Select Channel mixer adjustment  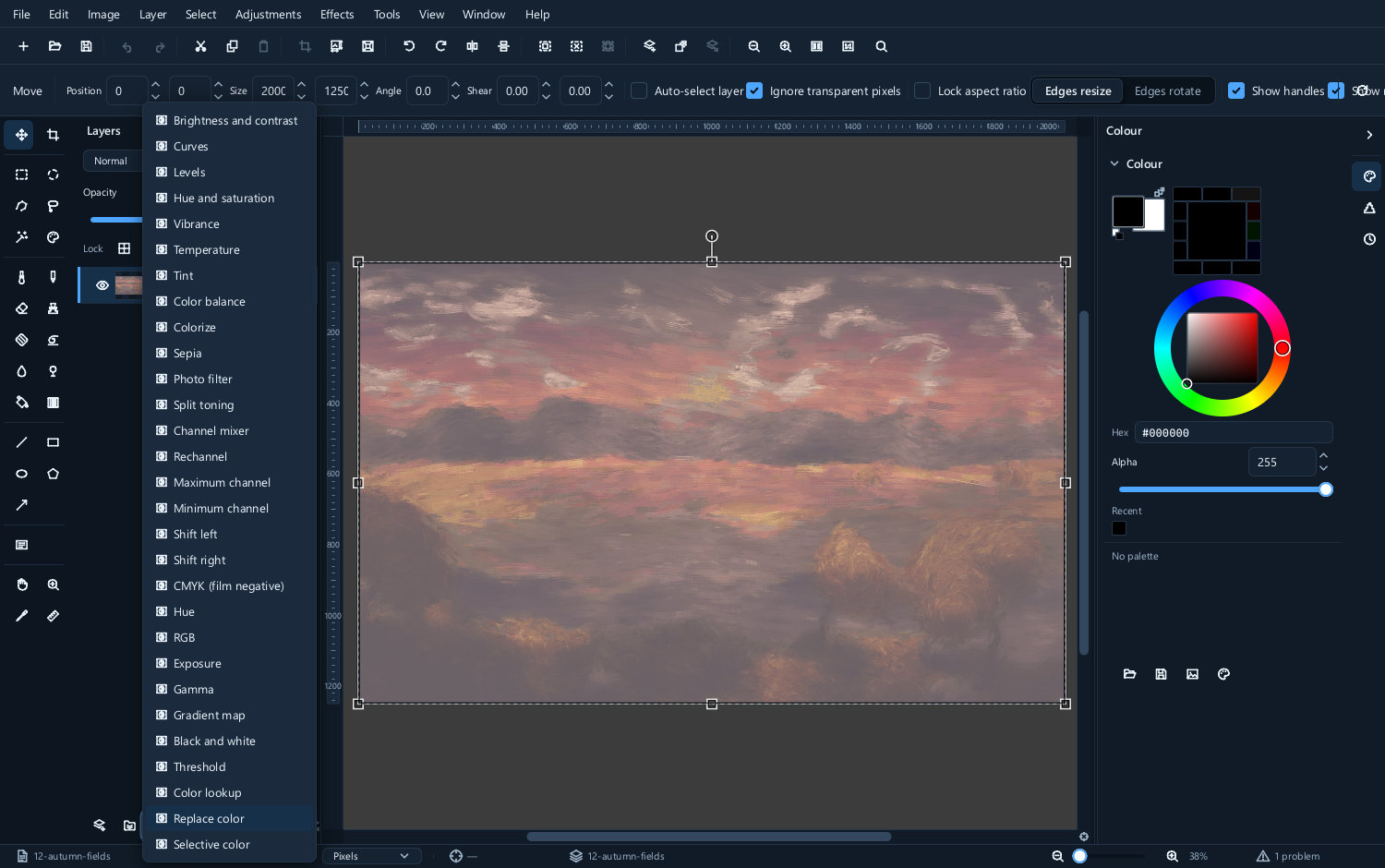(x=229, y=430)
